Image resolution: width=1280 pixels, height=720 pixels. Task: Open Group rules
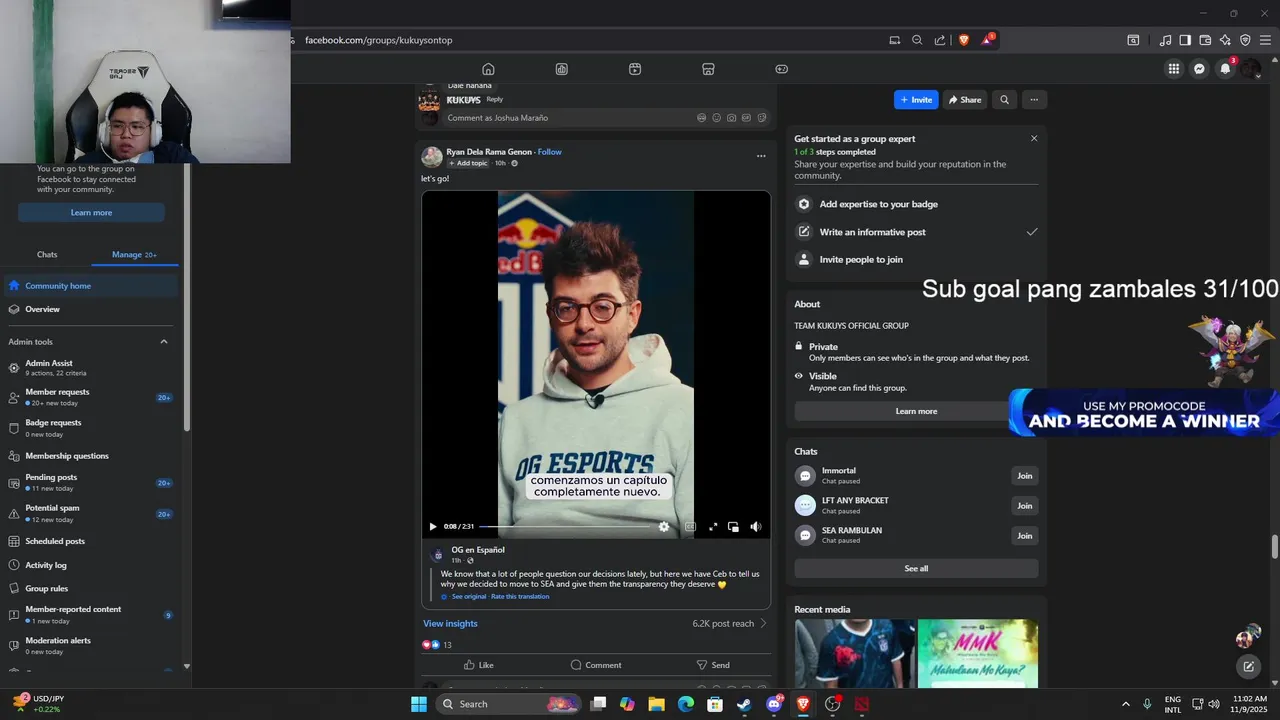91,589
